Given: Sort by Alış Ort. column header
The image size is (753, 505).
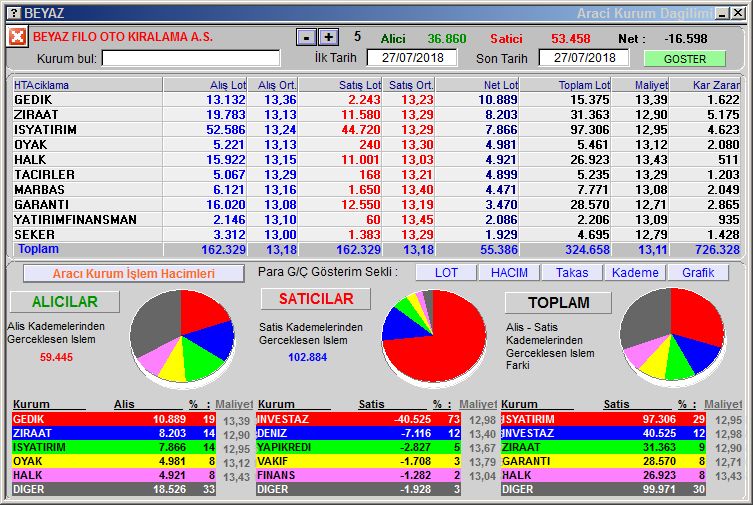Looking at the screenshot, I should tap(272, 85).
